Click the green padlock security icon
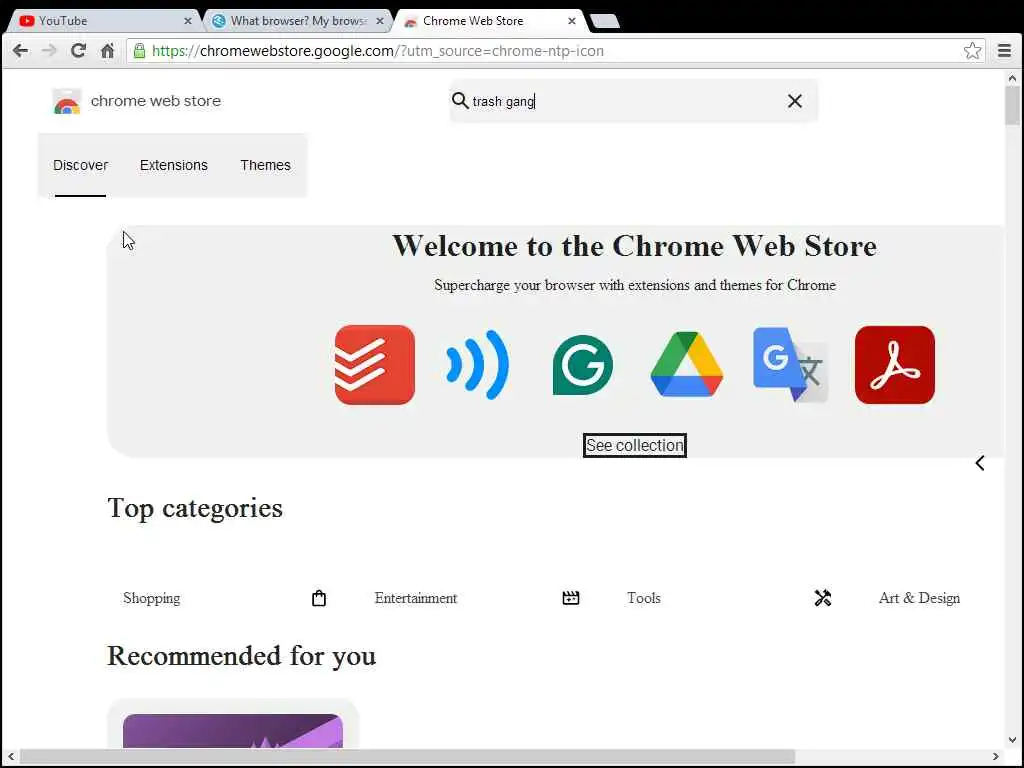1024x768 pixels. click(x=139, y=50)
